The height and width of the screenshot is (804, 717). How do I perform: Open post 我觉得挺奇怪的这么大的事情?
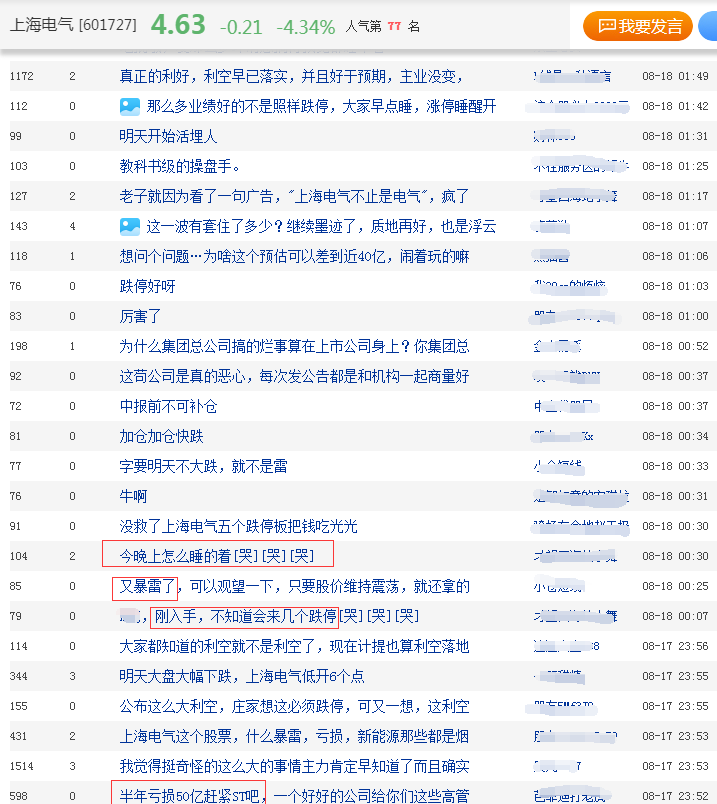[294, 767]
